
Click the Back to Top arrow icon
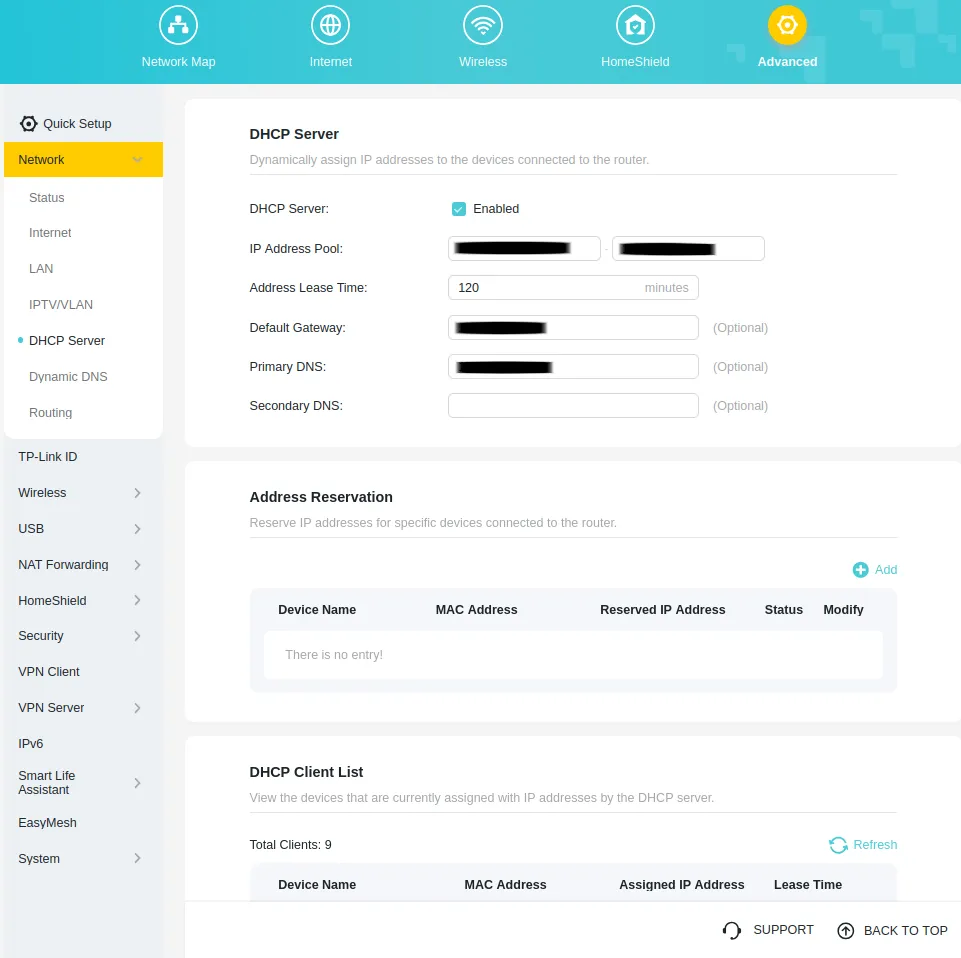coord(846,931)
